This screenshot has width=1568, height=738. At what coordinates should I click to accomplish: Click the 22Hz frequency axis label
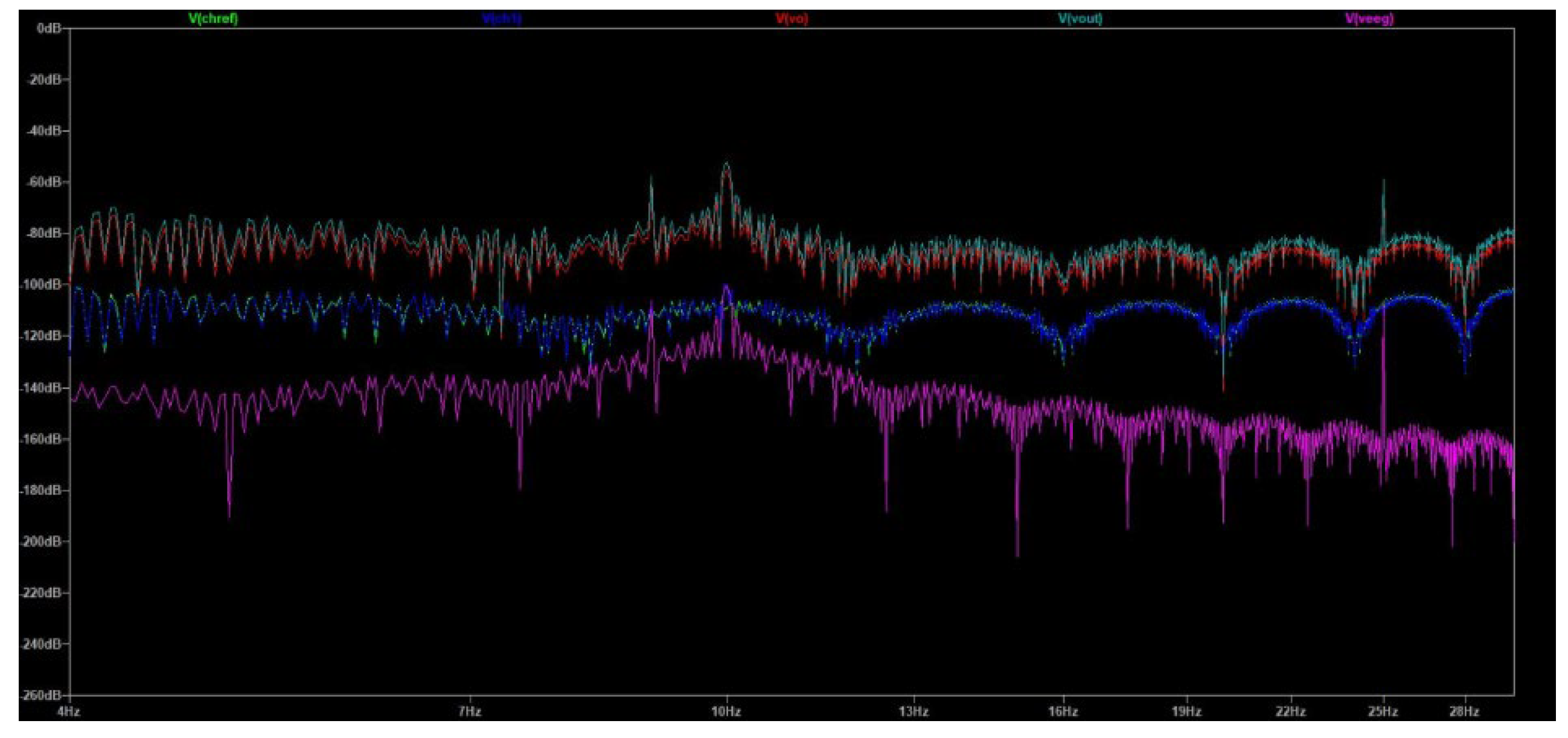[x=1290, y=712]
